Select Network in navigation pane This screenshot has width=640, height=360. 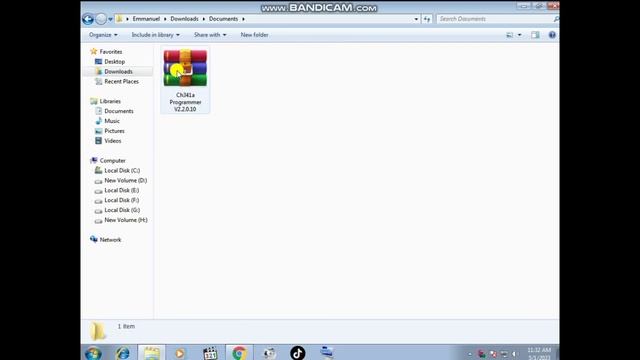point(110,240)
